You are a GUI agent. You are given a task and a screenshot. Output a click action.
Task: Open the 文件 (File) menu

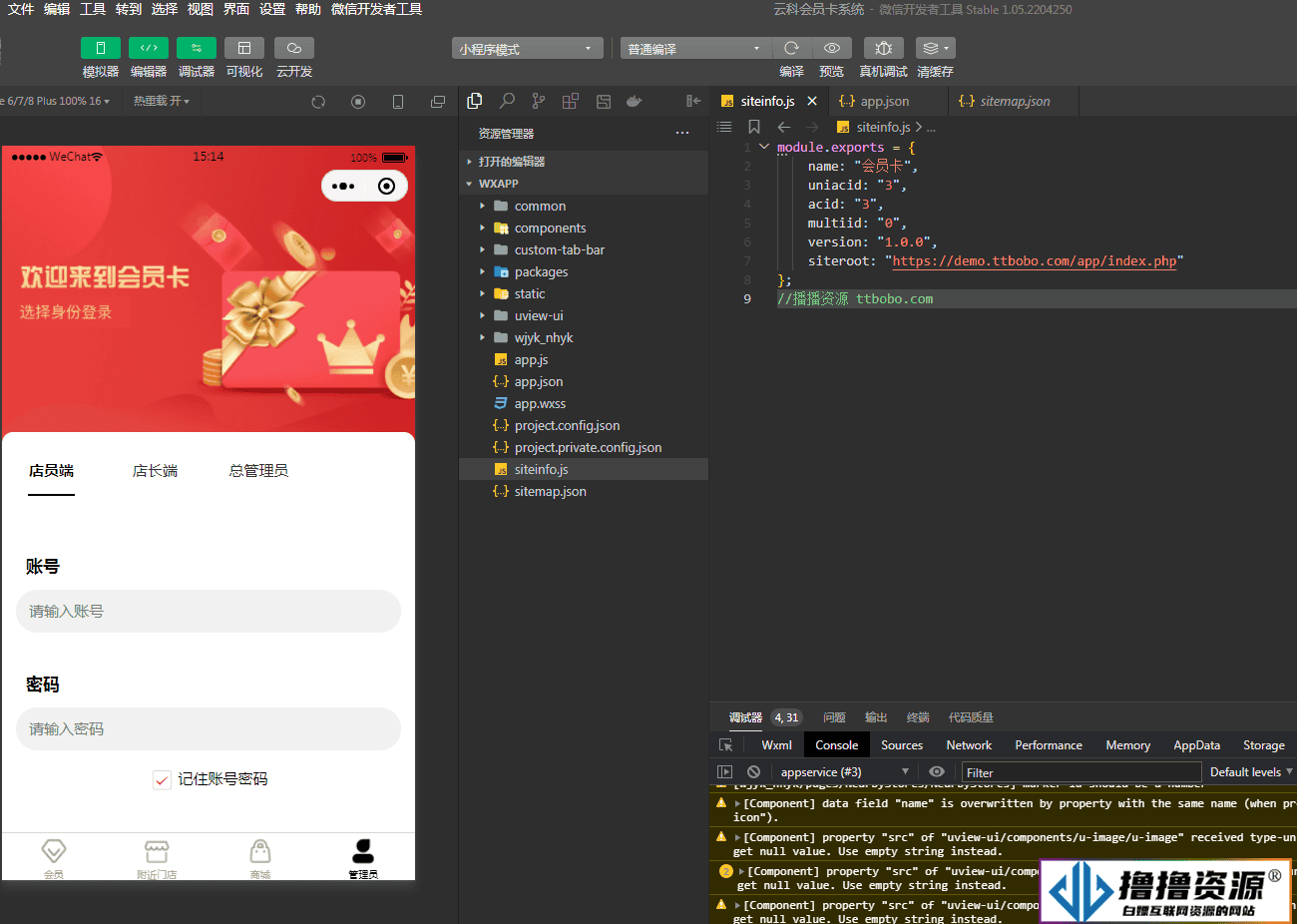[x=21, y=9]
